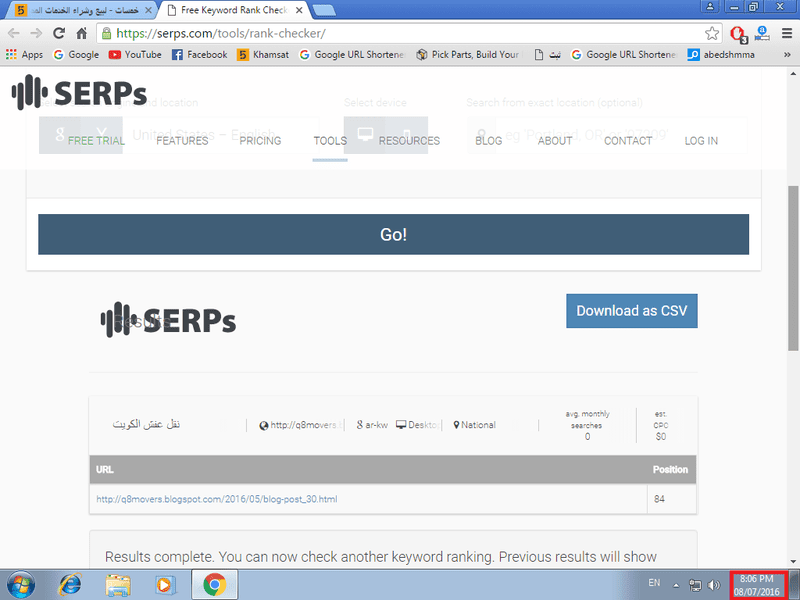Screen dimensions: 800x600
Task: Click the browser forward arrow
Action: point(36,34)
